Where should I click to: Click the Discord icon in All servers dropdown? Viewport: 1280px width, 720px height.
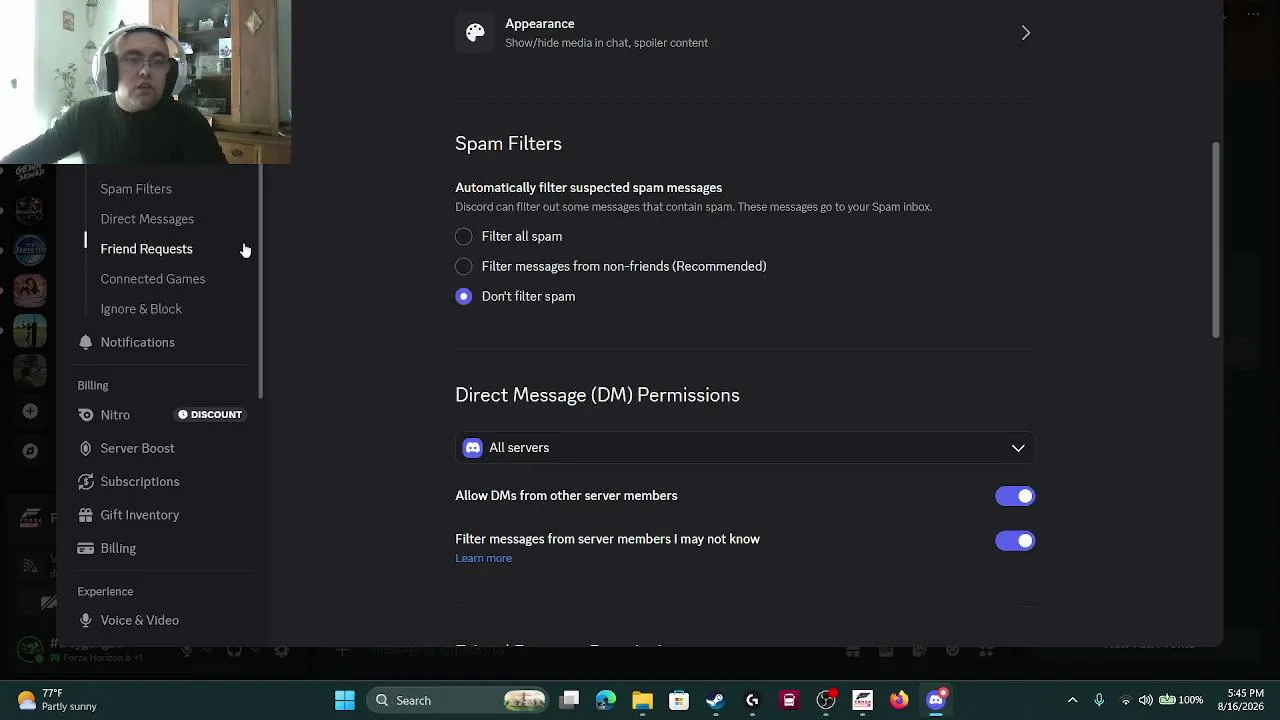tap(473, 448)
